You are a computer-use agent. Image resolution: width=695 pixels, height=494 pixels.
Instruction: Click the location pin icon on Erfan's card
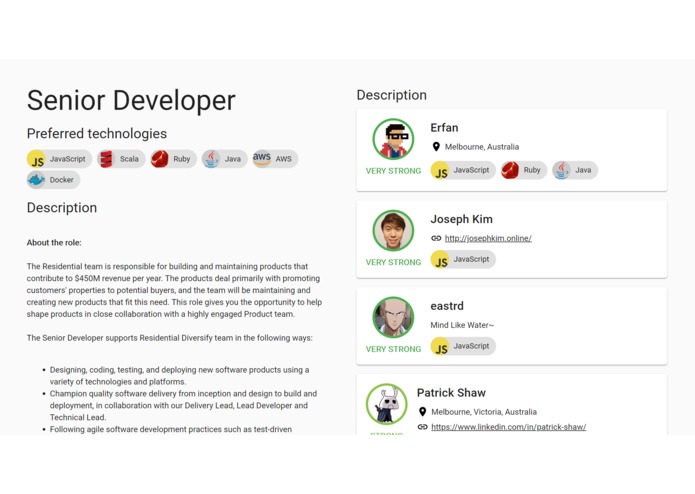436,147
